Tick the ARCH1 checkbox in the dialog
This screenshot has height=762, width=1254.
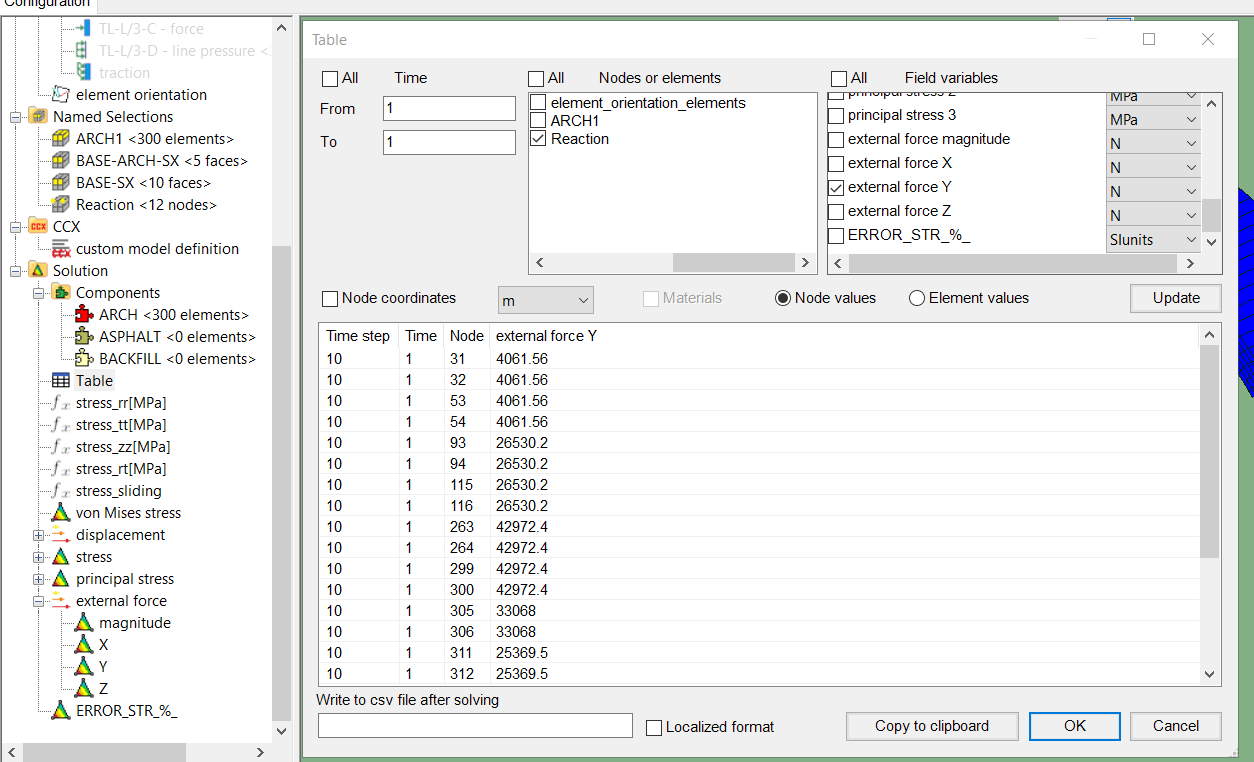(x=538, y=121)
